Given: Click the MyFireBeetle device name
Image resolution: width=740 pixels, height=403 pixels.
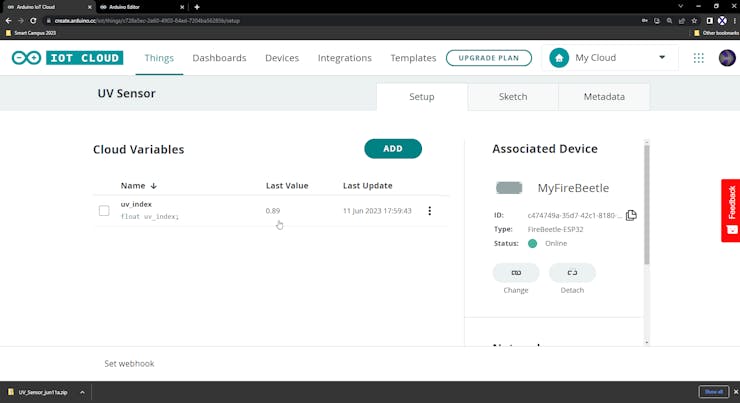Looking at the screenshot, I should pyautogui.click(x=573, y=188).
